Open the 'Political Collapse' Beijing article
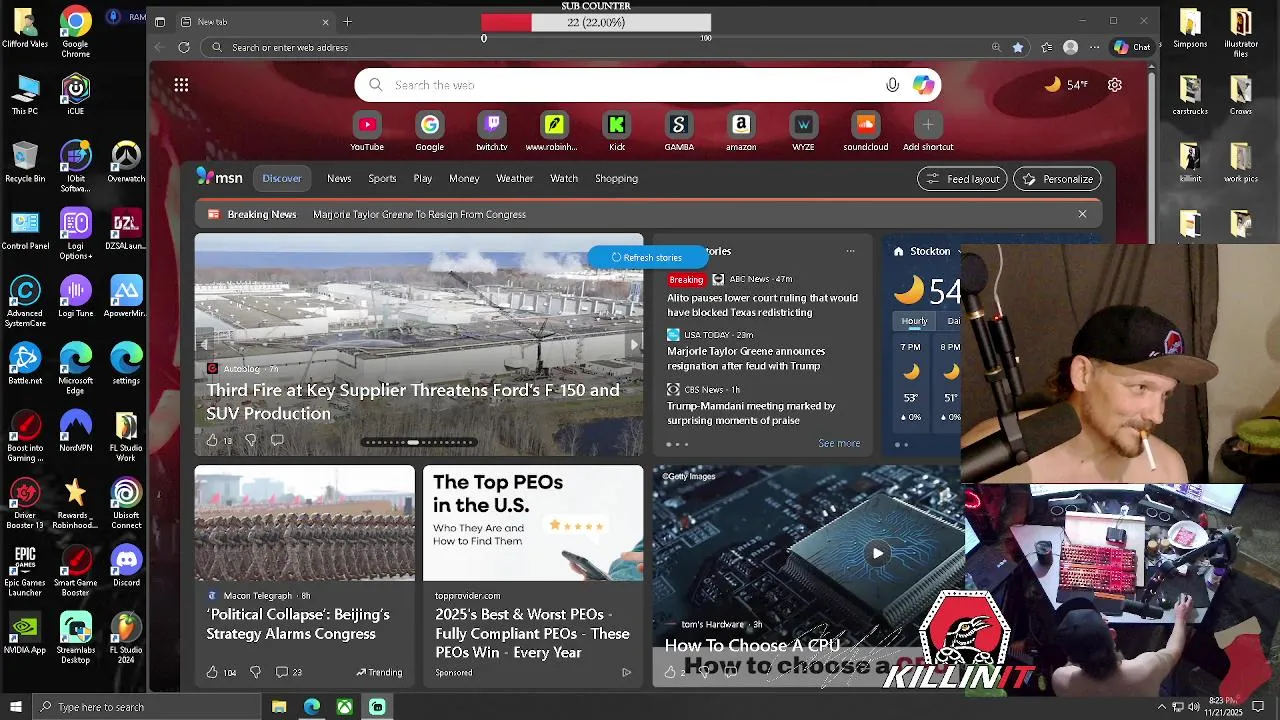The height and width of the screenshot is (720, 1280). [298, 624]
